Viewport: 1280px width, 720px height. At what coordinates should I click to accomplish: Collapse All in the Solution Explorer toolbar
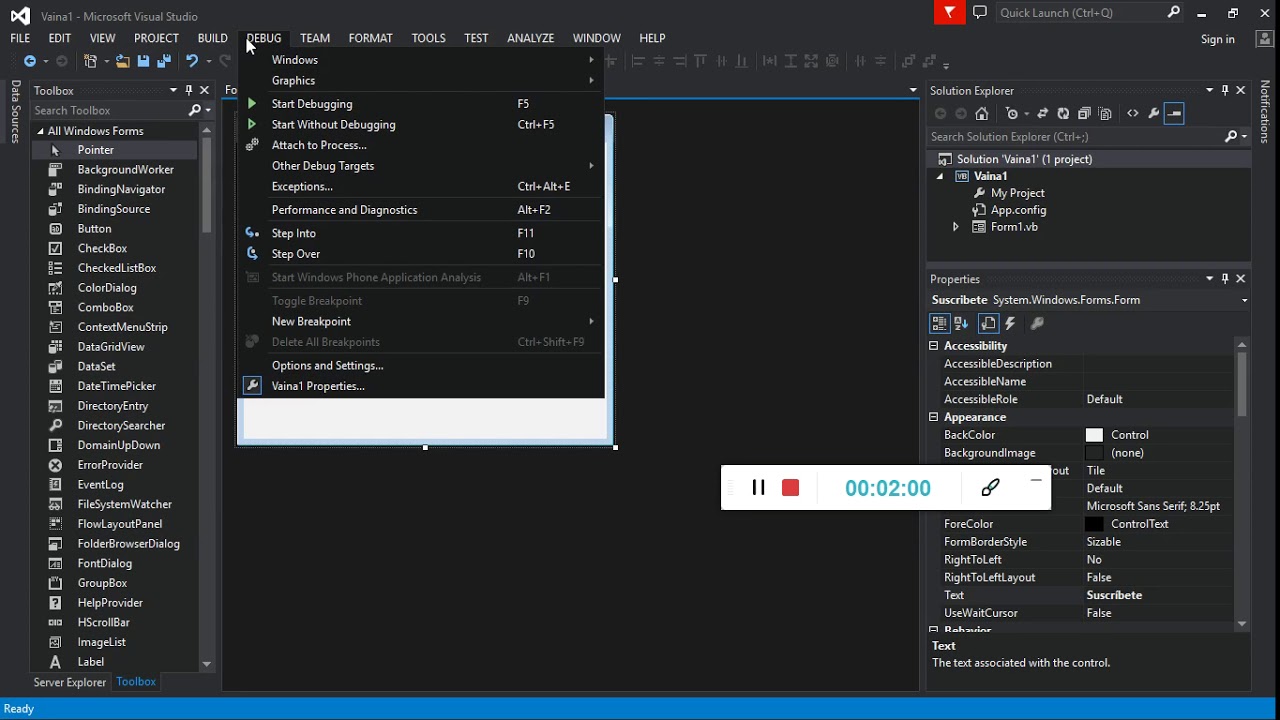1084,114
